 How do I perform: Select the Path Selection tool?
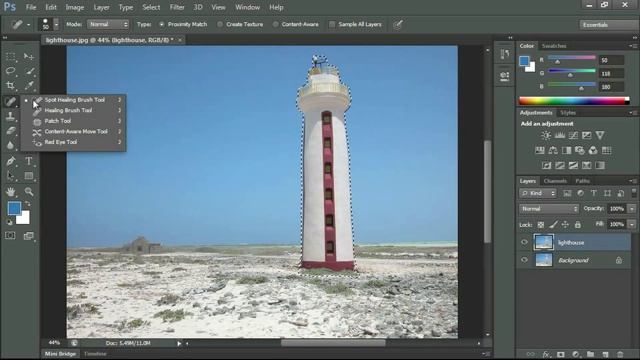click(x=11, y=176)
